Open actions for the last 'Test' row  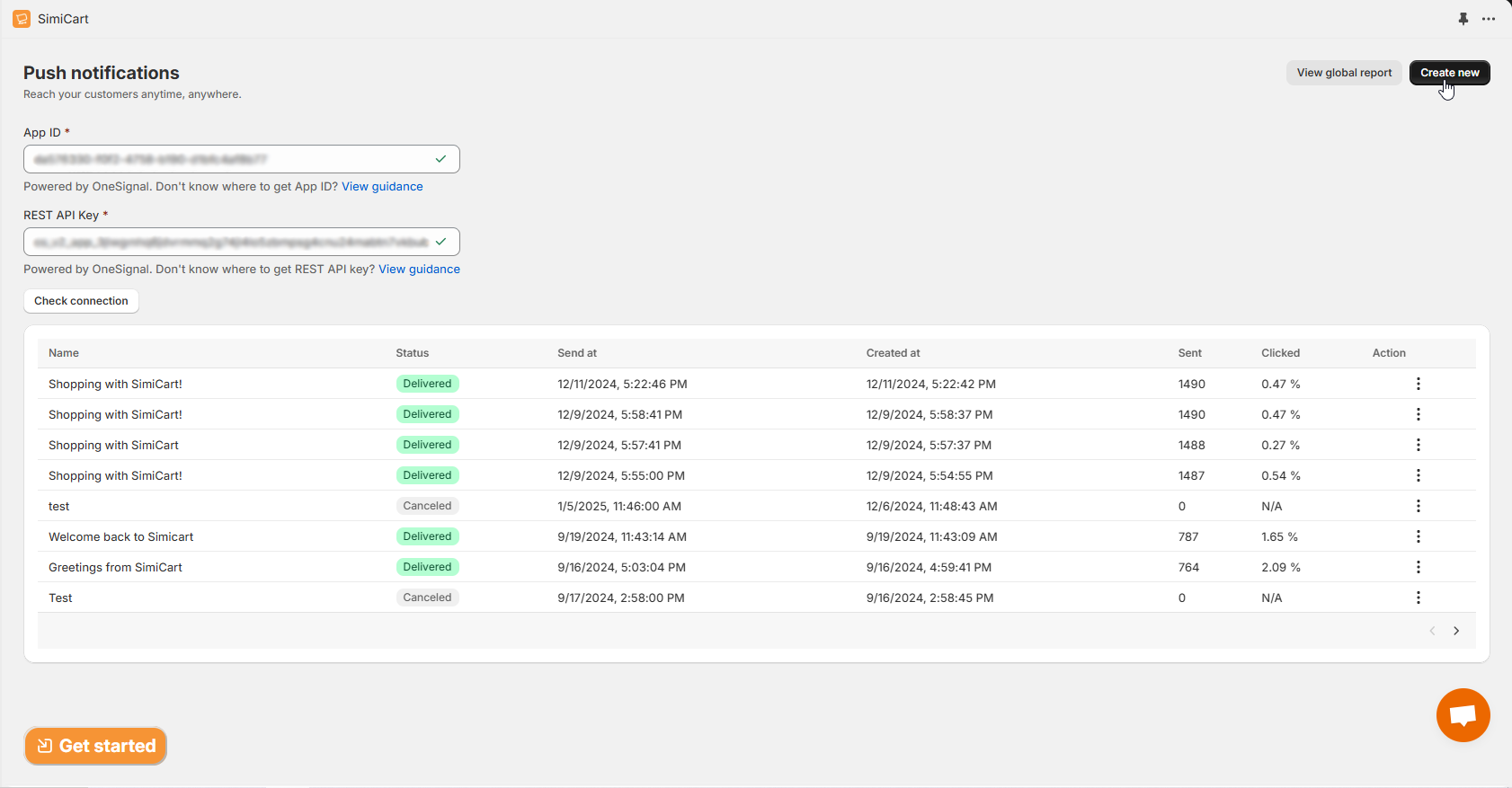point(1418,598)
